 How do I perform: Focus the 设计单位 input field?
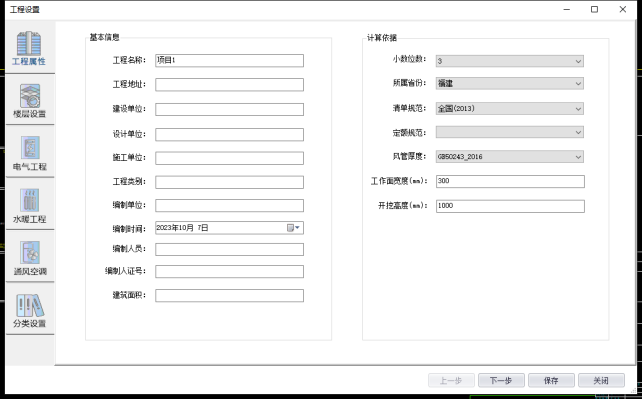pyautogui.click(x=229, y=135)
